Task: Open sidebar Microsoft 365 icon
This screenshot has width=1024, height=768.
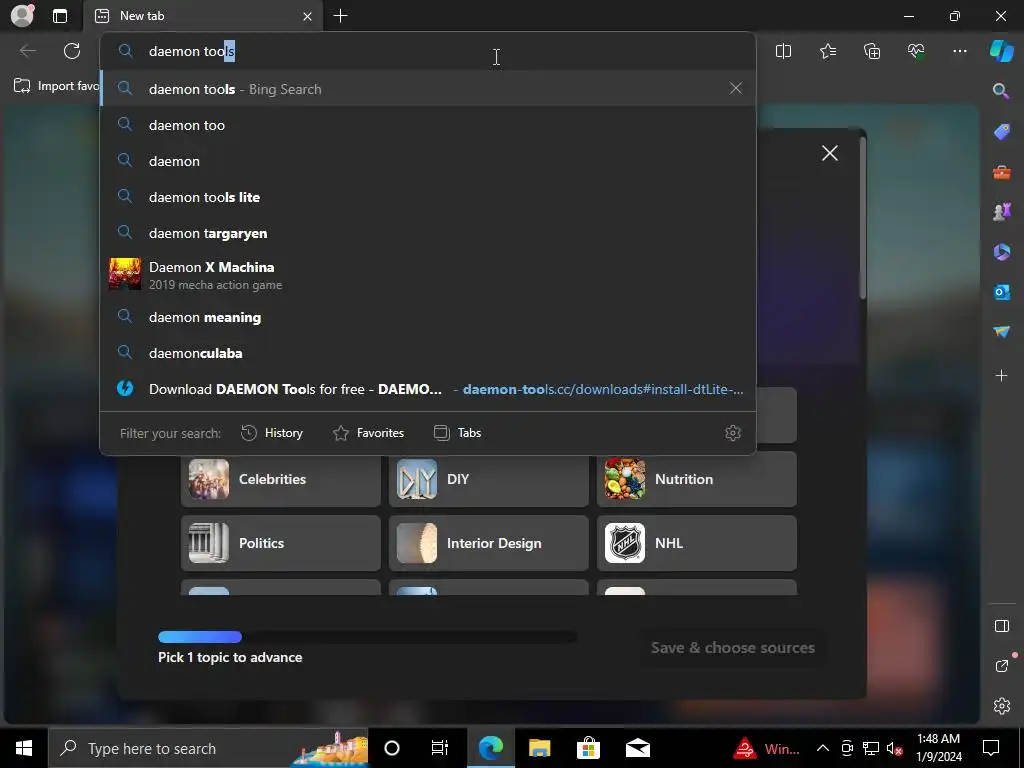Action: (1001, 252)
